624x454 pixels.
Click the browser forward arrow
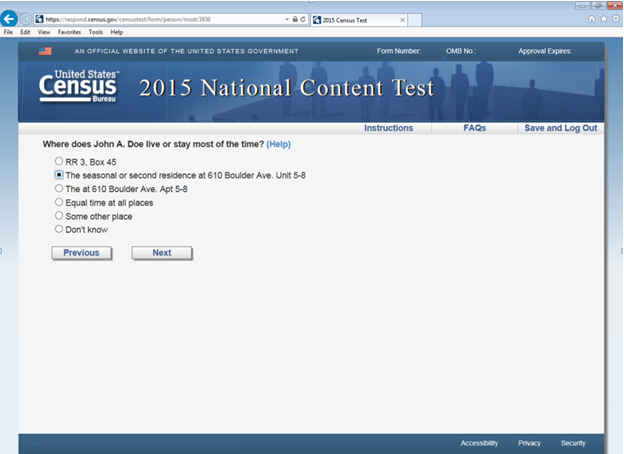tap(25, 19)
